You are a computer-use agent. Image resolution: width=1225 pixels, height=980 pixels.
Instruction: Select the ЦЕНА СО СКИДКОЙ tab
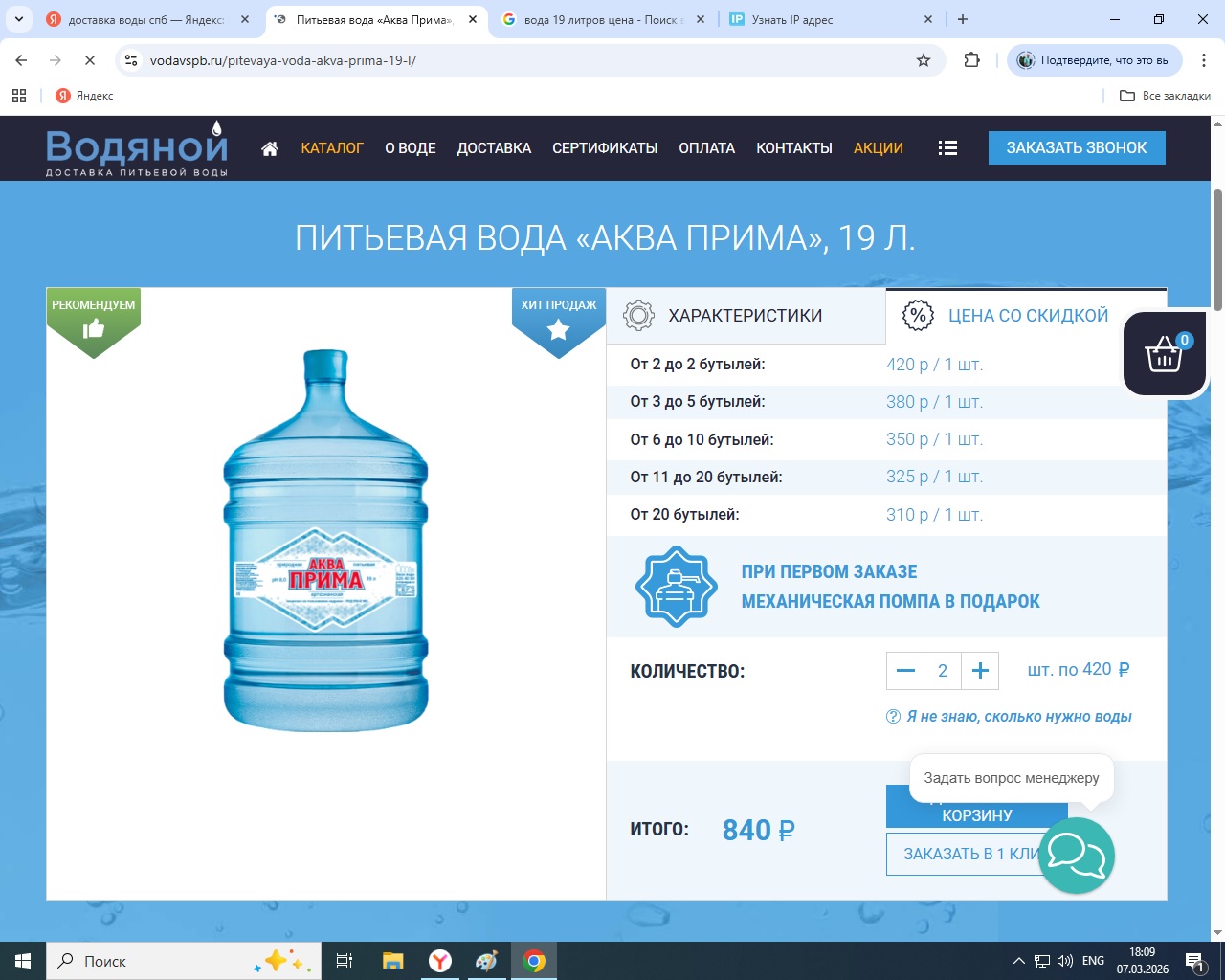point(1026,316)
